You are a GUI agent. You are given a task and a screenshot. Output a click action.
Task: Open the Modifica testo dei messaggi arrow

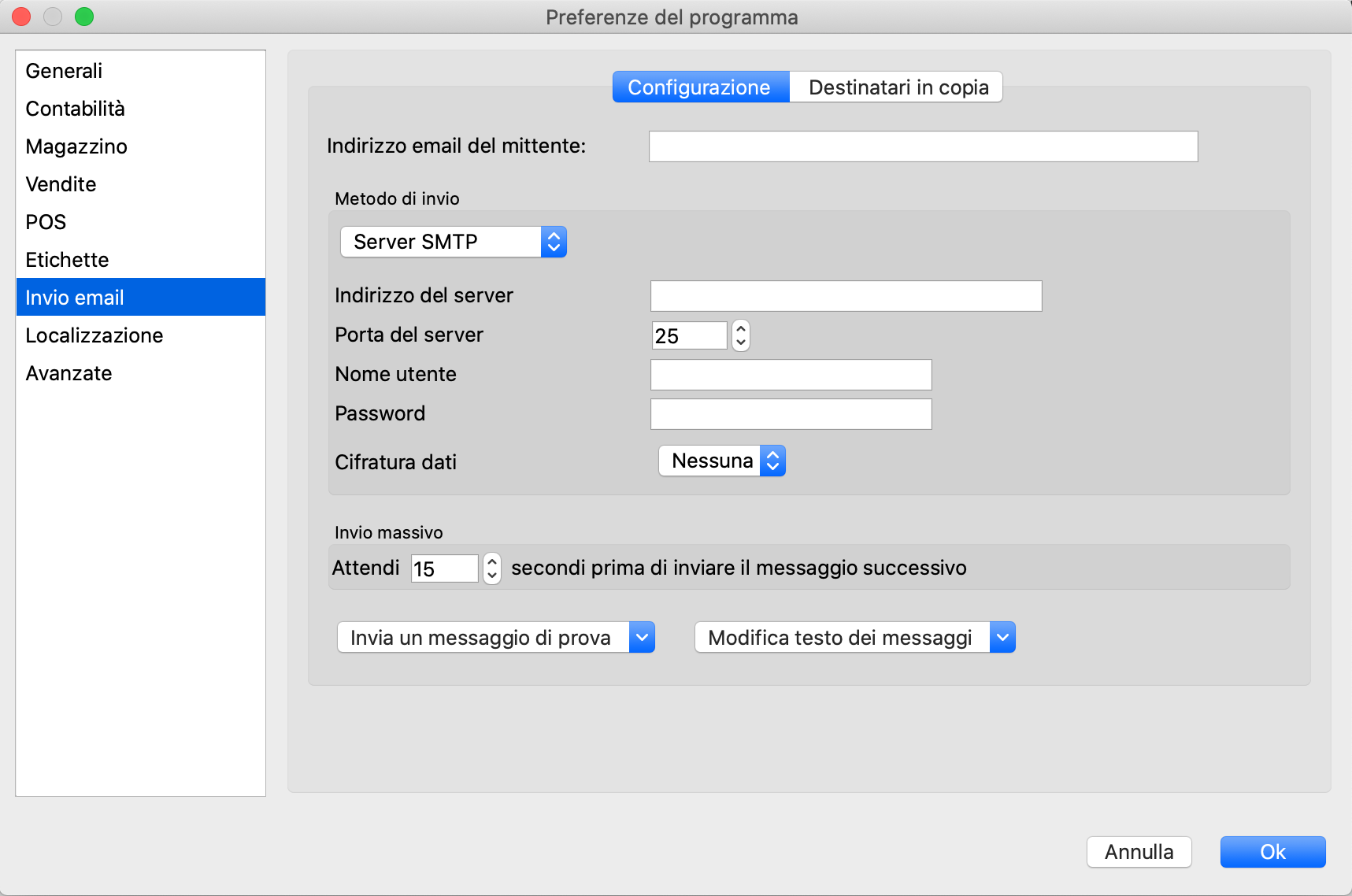[x=1002, y=638]
